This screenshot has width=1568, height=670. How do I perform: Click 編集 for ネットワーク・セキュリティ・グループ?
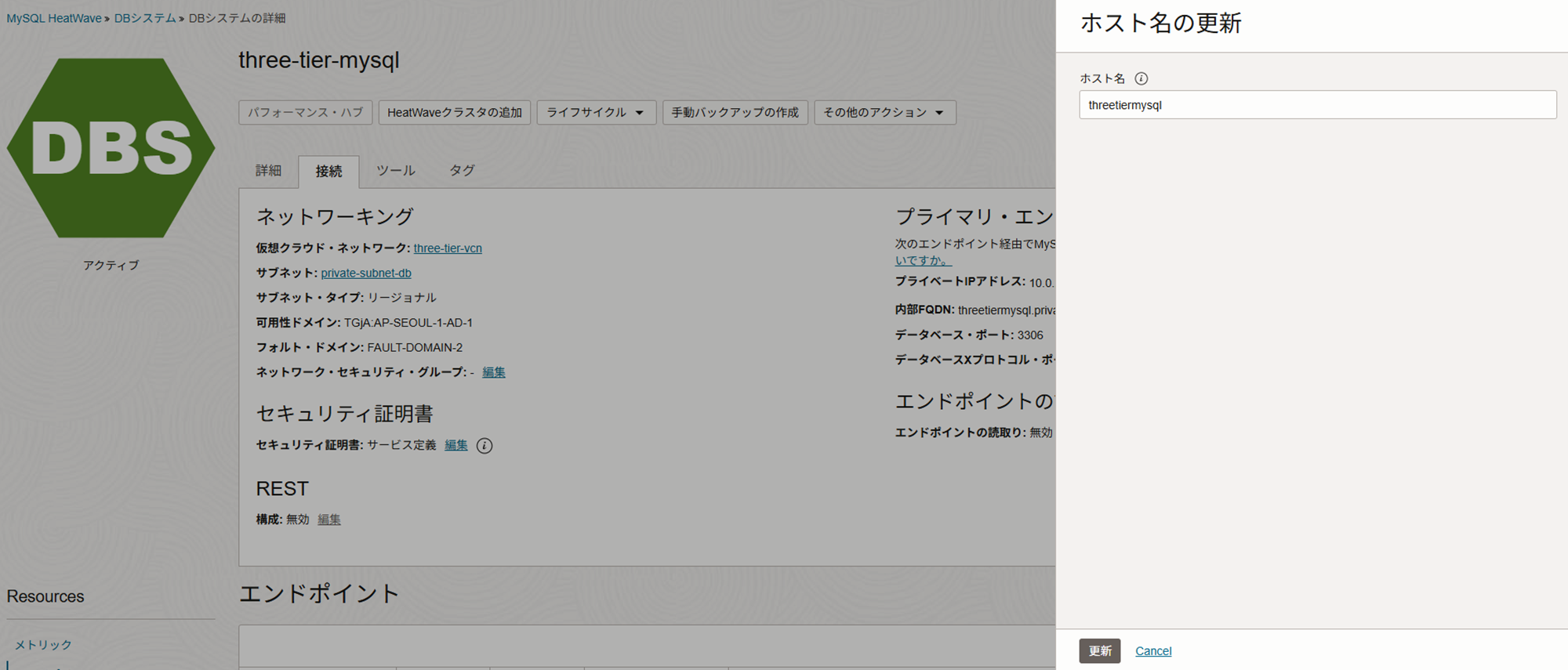[494, 372]
